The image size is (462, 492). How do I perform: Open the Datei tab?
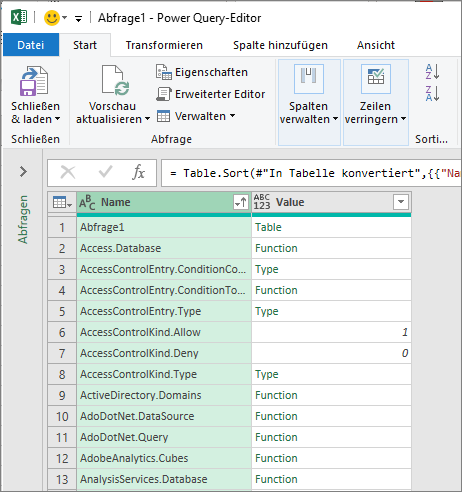(x=31, y=45)
